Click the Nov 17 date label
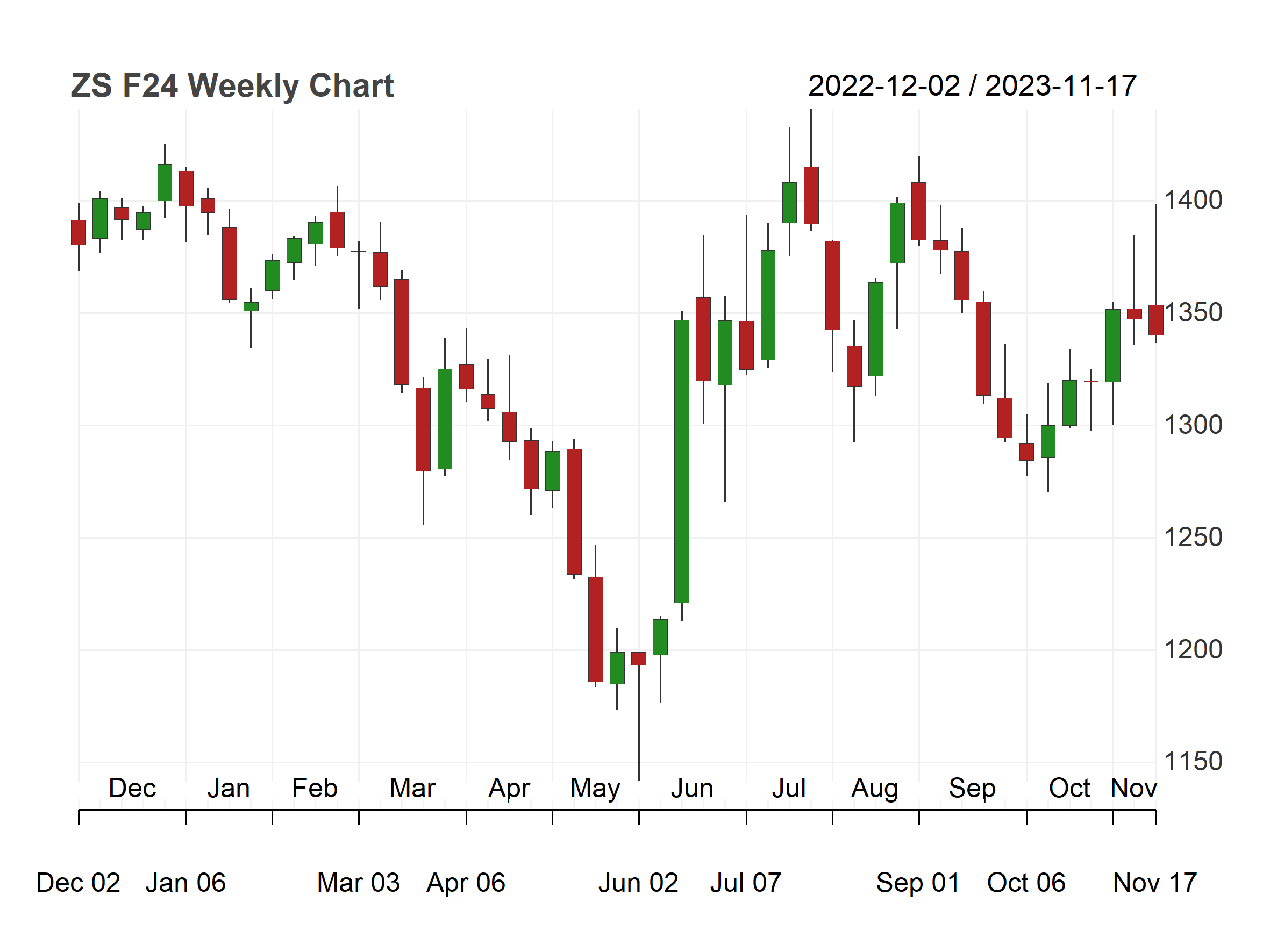The width and height of the screenshot is (1270, 952). coord(1155,883)
